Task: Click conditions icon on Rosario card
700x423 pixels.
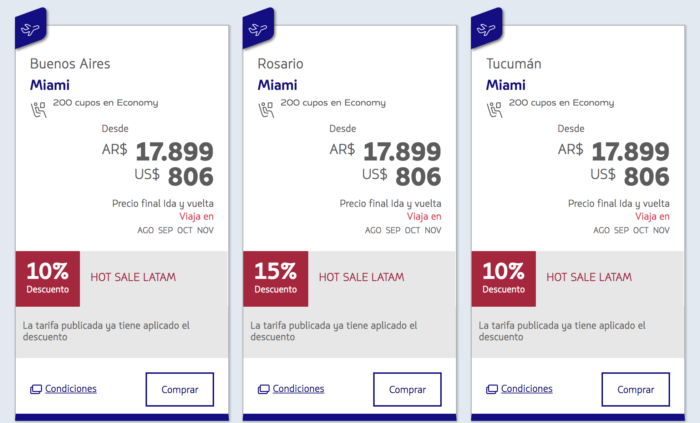Action: point(263,389)
